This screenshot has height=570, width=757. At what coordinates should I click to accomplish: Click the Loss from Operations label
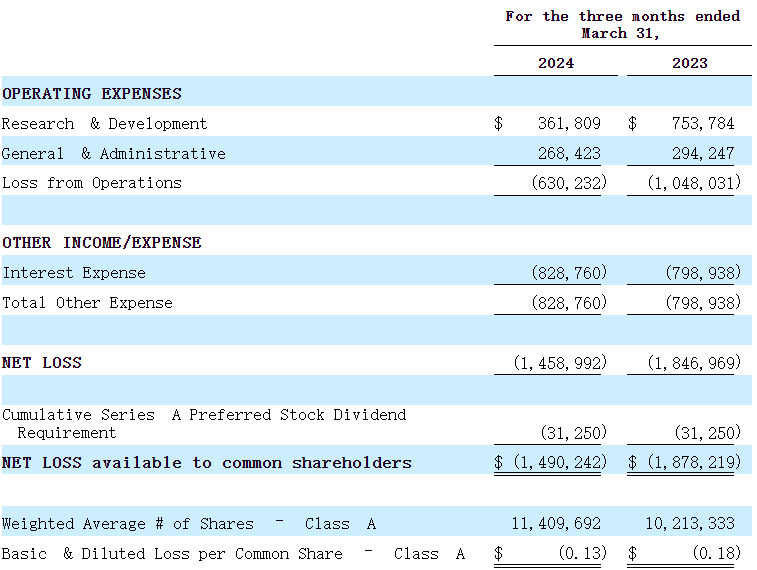(x=92, y=183)
